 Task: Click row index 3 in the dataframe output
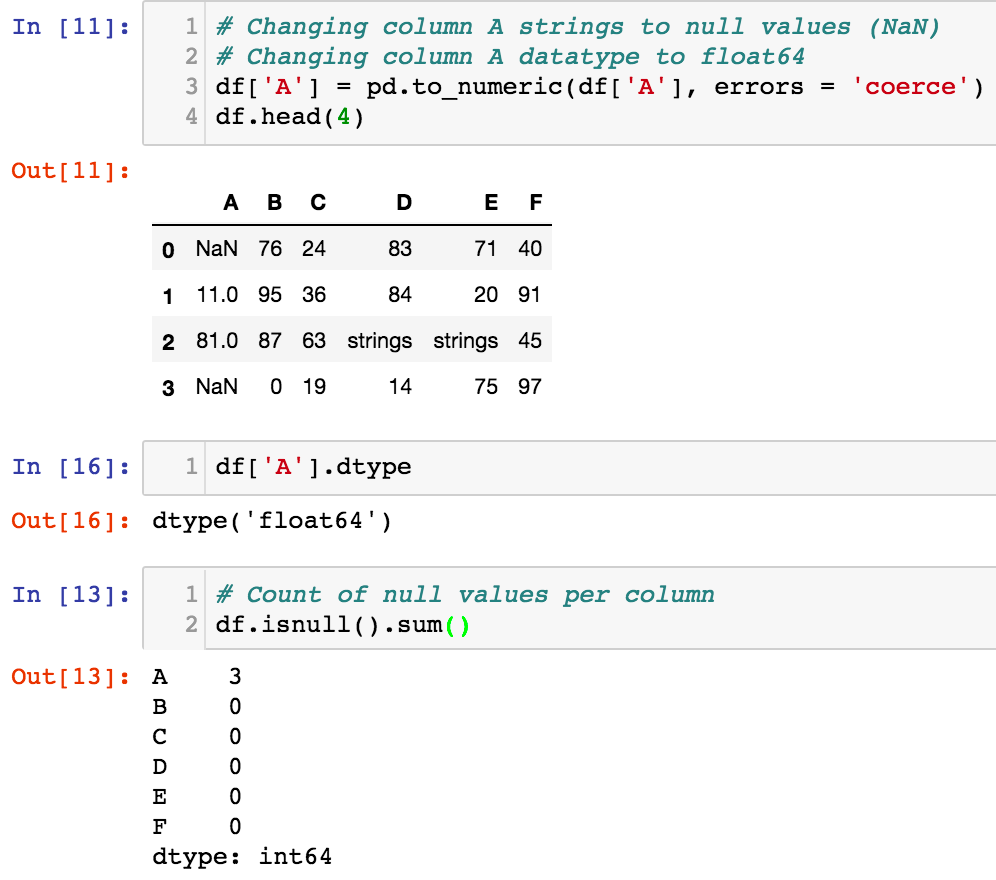167,387
